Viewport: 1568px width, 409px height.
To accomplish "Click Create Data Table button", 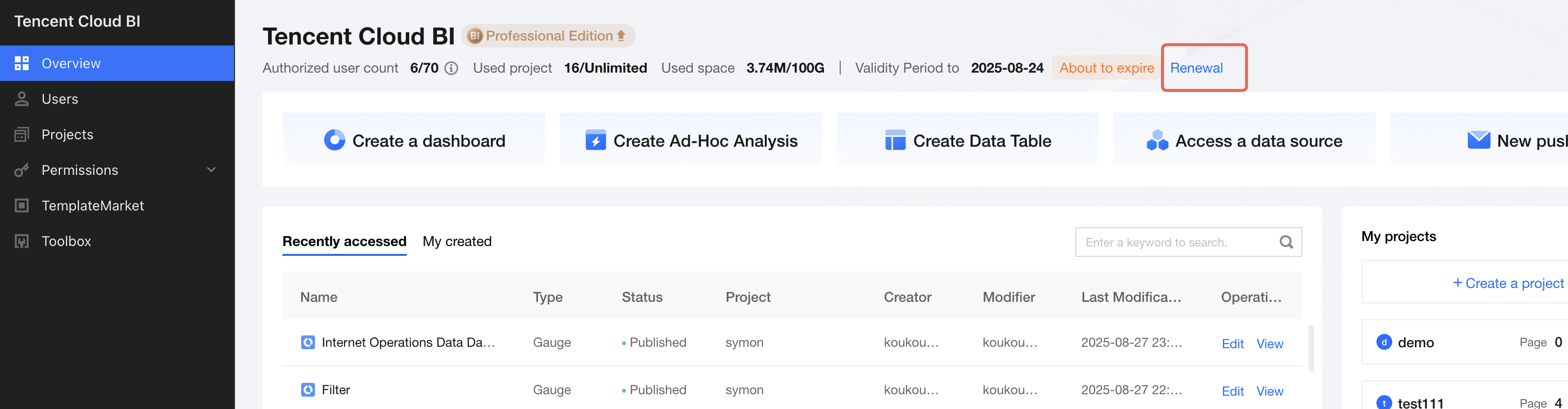I will 967,141.
